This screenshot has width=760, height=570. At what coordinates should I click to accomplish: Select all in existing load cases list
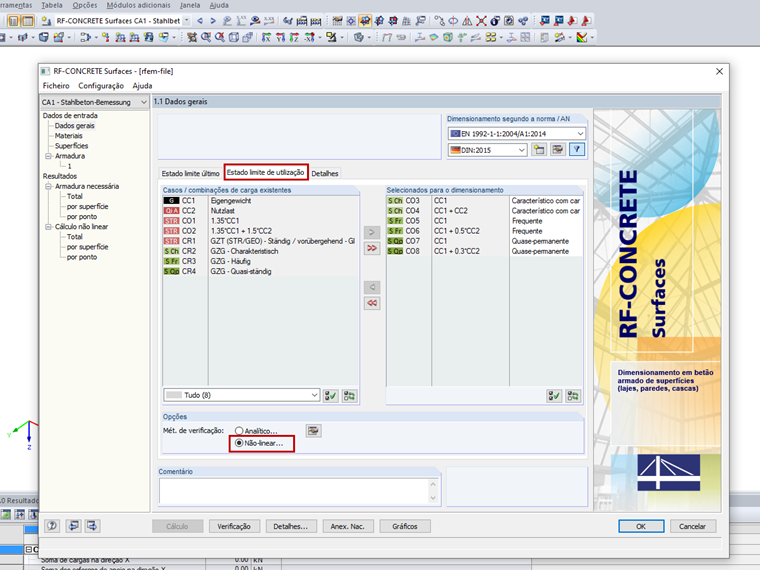(331, 396)
